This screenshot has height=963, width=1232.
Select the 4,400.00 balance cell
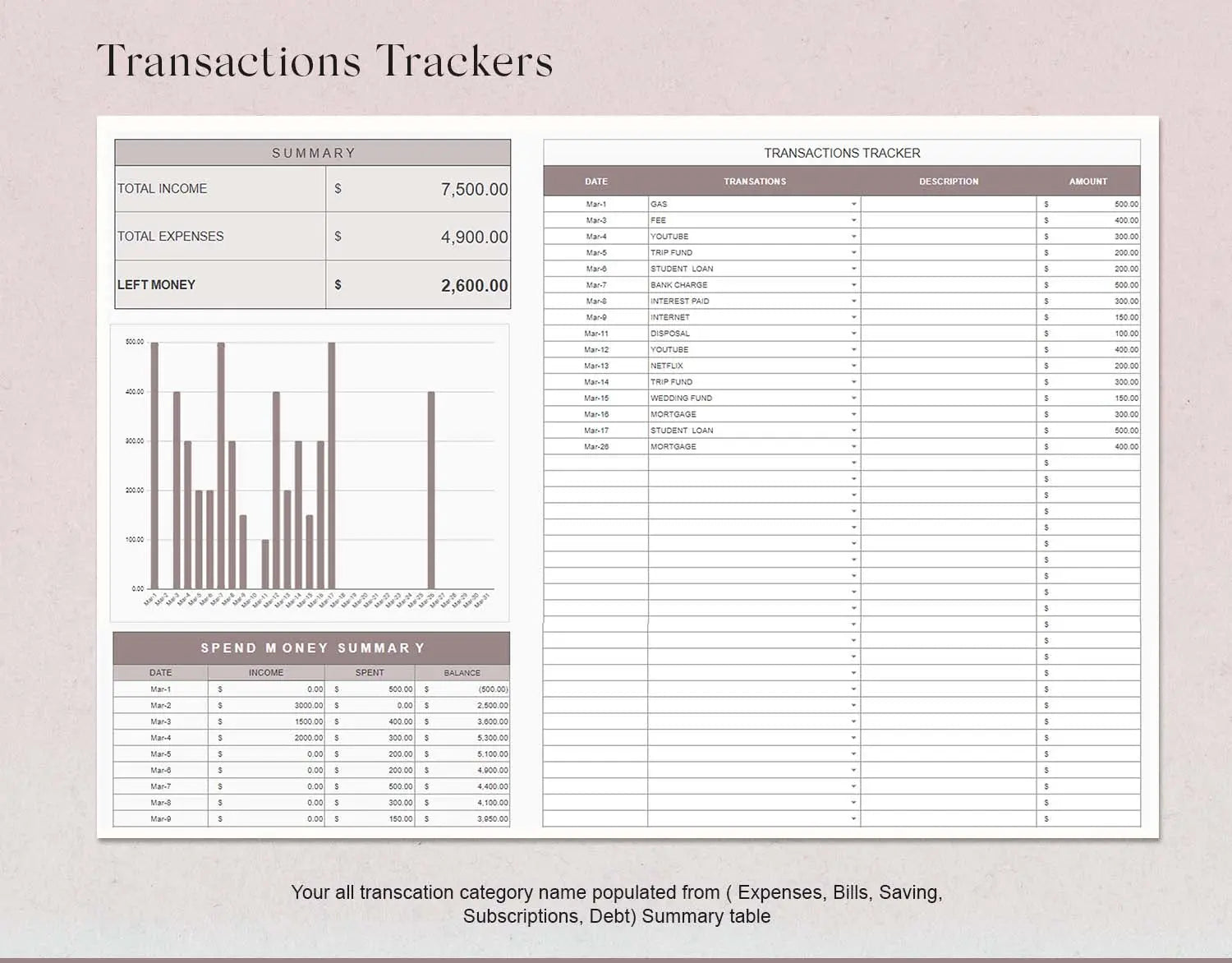tap(462, 786)
